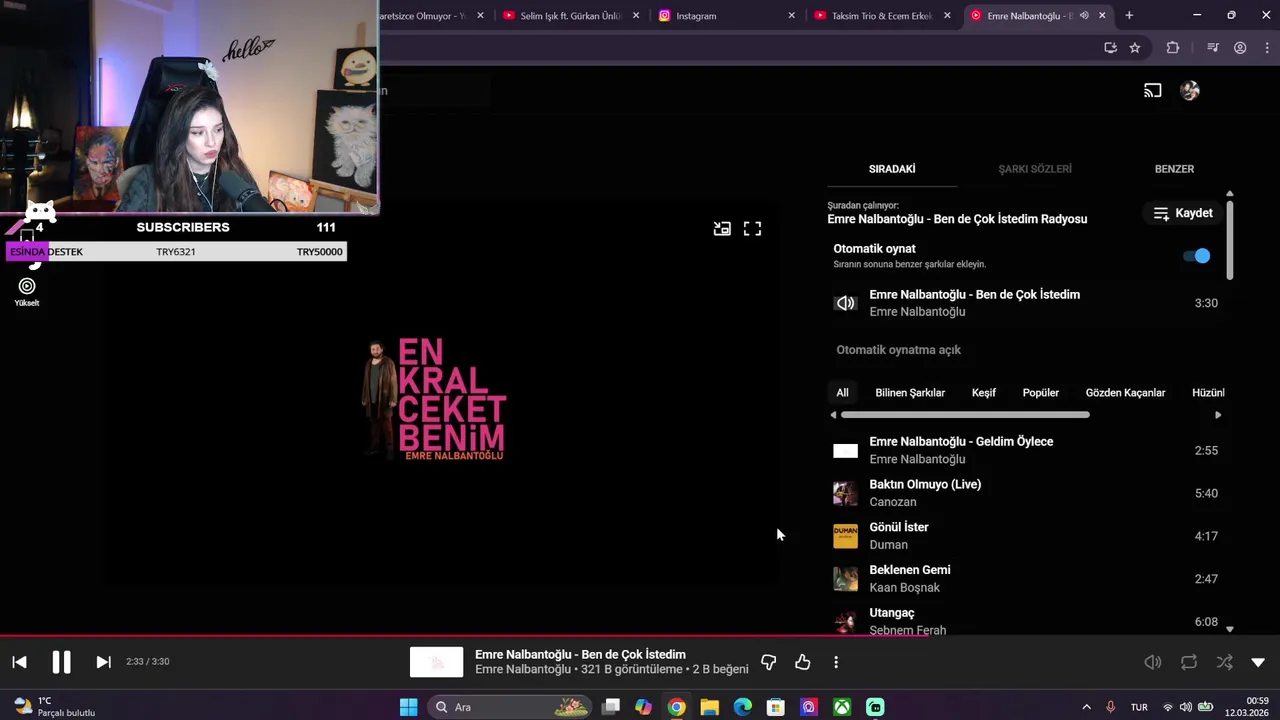Viewport: 1280px width, 720px height.
Task: Open the Chrome extensions puzzle icon
Action: tap(1173, 48)
